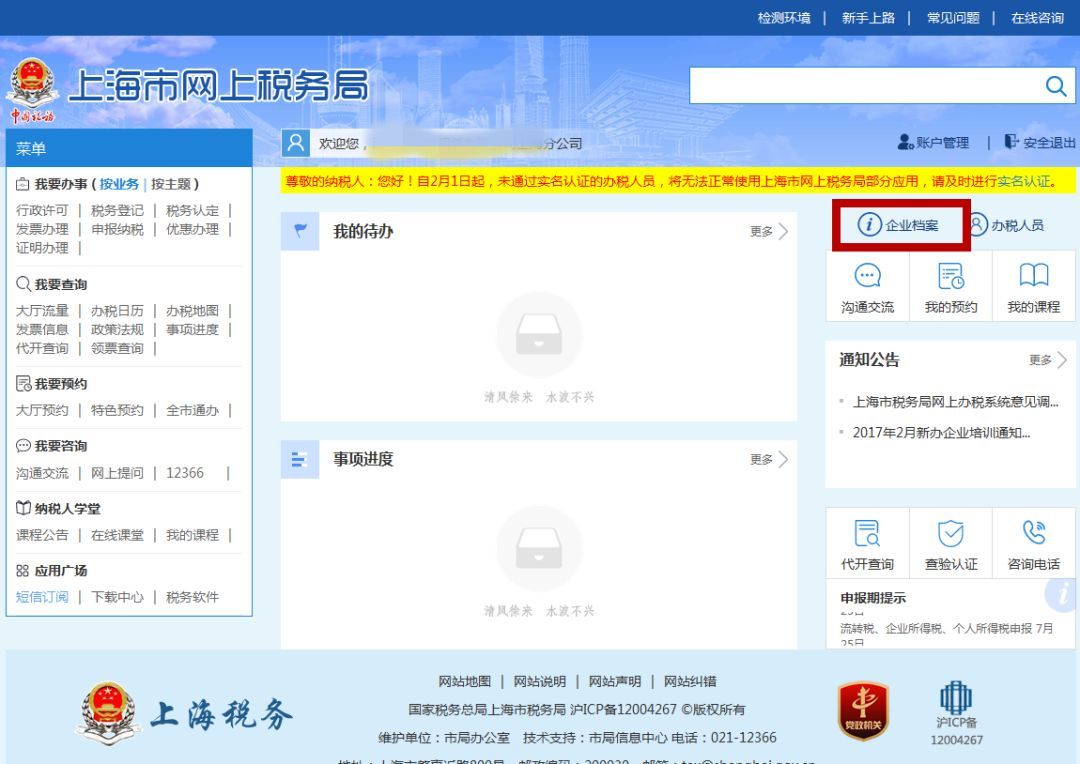Open 事项进度 link in 我要查询
1080x764 pixels.
(x=192, y=329)
